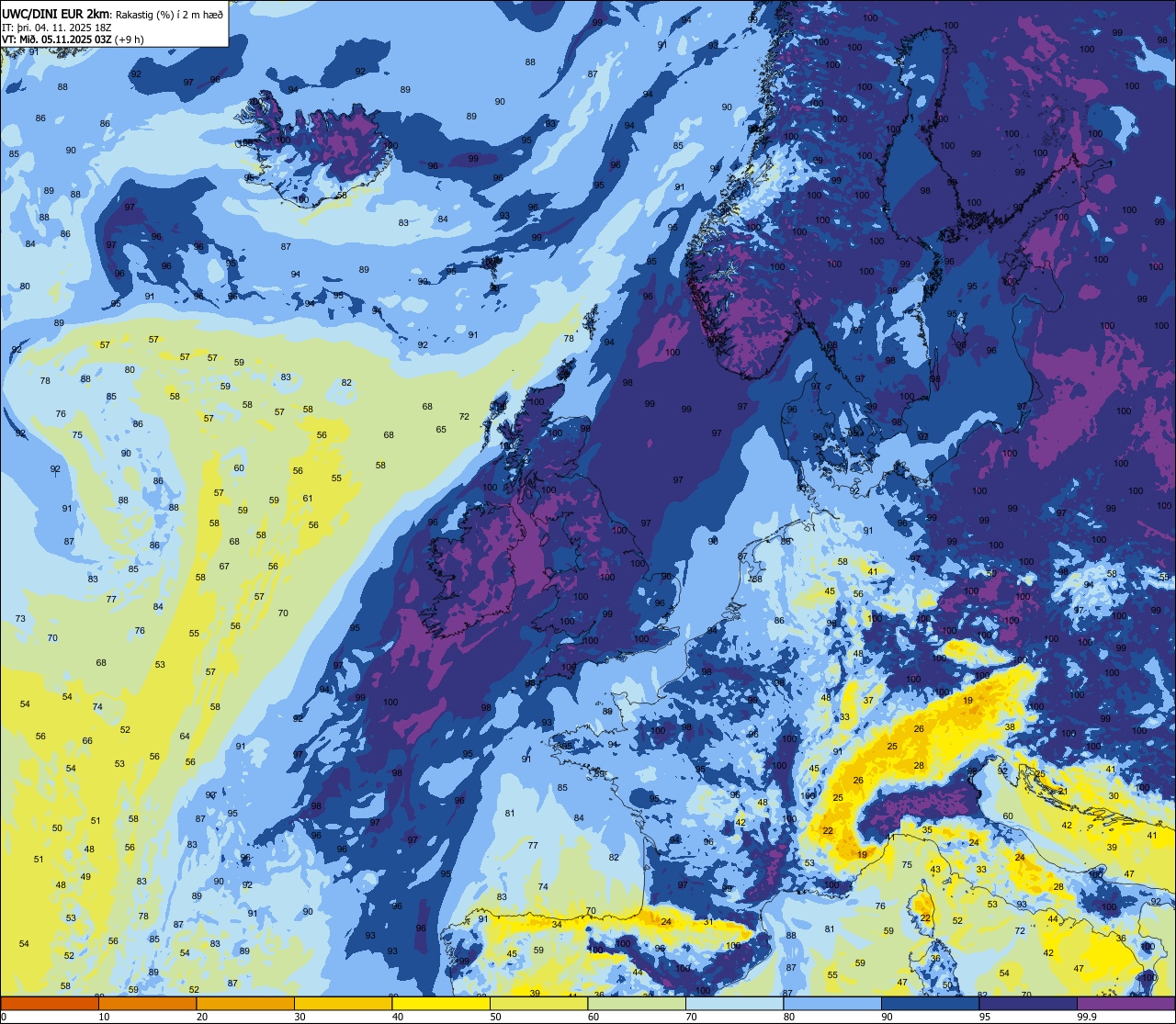1176x1024 pixels.
Task: Click the value '22' on Corsica
Action: tap(925, 918)
